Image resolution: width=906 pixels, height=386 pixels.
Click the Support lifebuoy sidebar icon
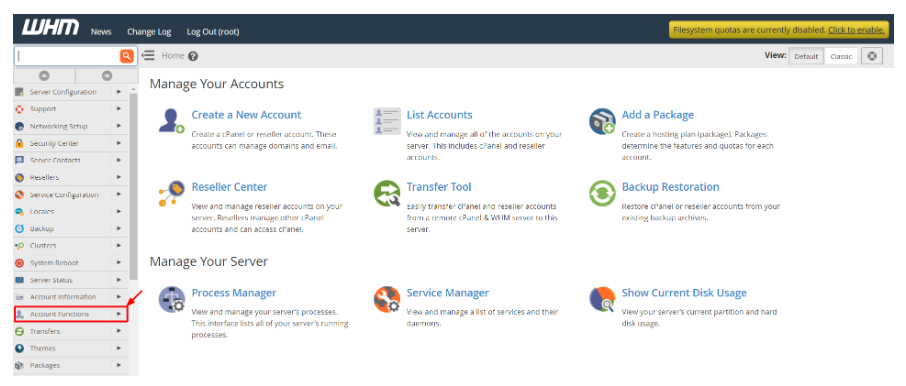point(19,109)
